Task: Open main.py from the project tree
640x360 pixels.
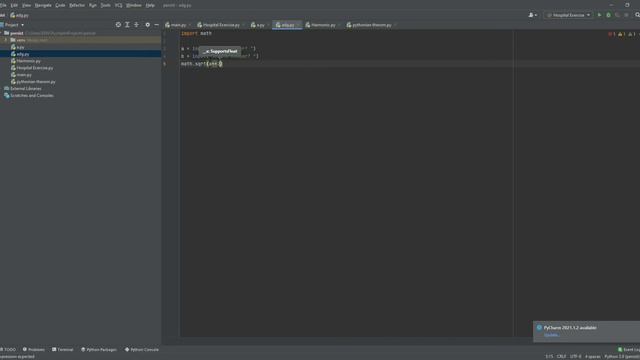Action: [24, 75]
